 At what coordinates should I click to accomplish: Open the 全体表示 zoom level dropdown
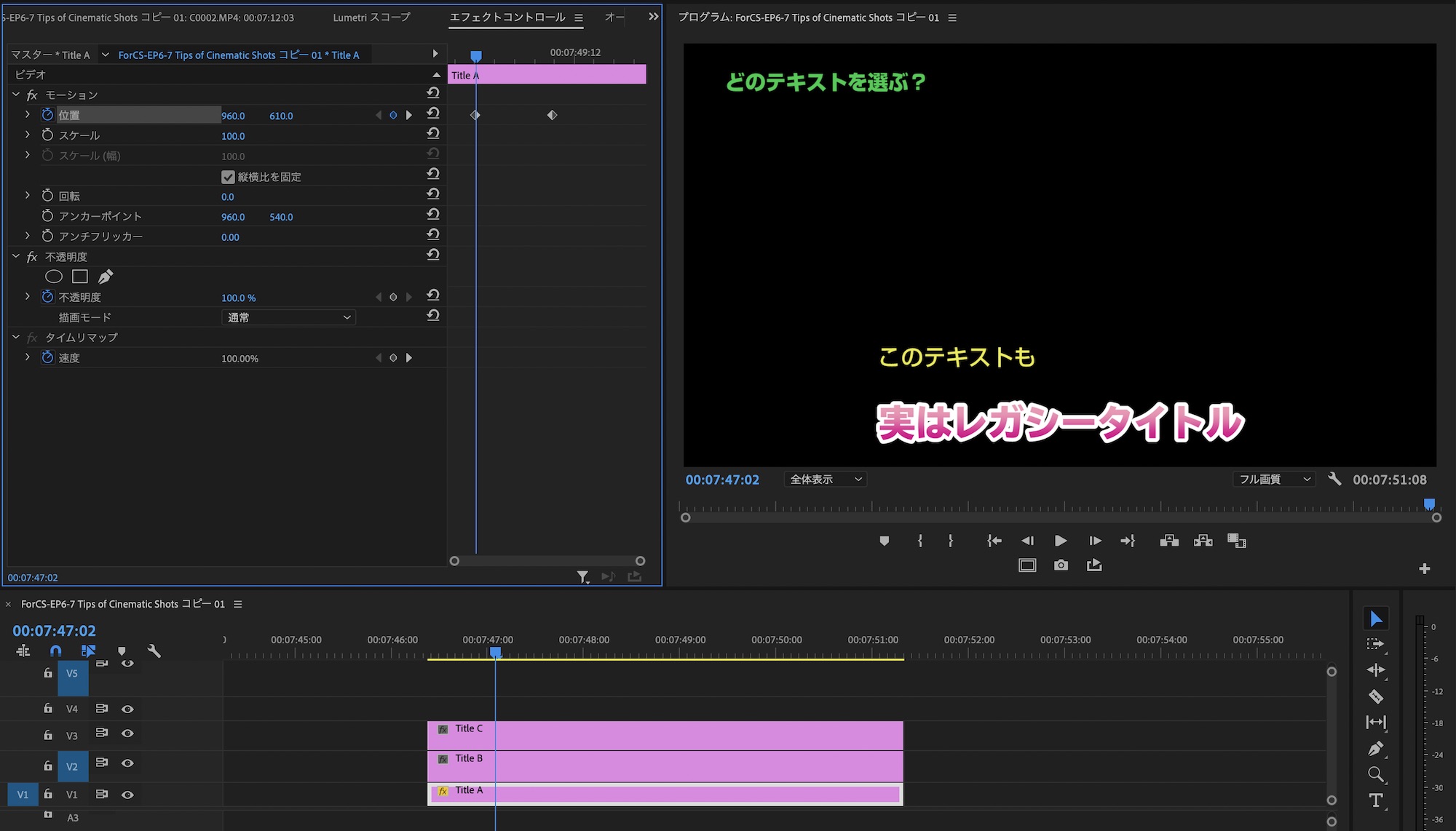coord(825,480)
